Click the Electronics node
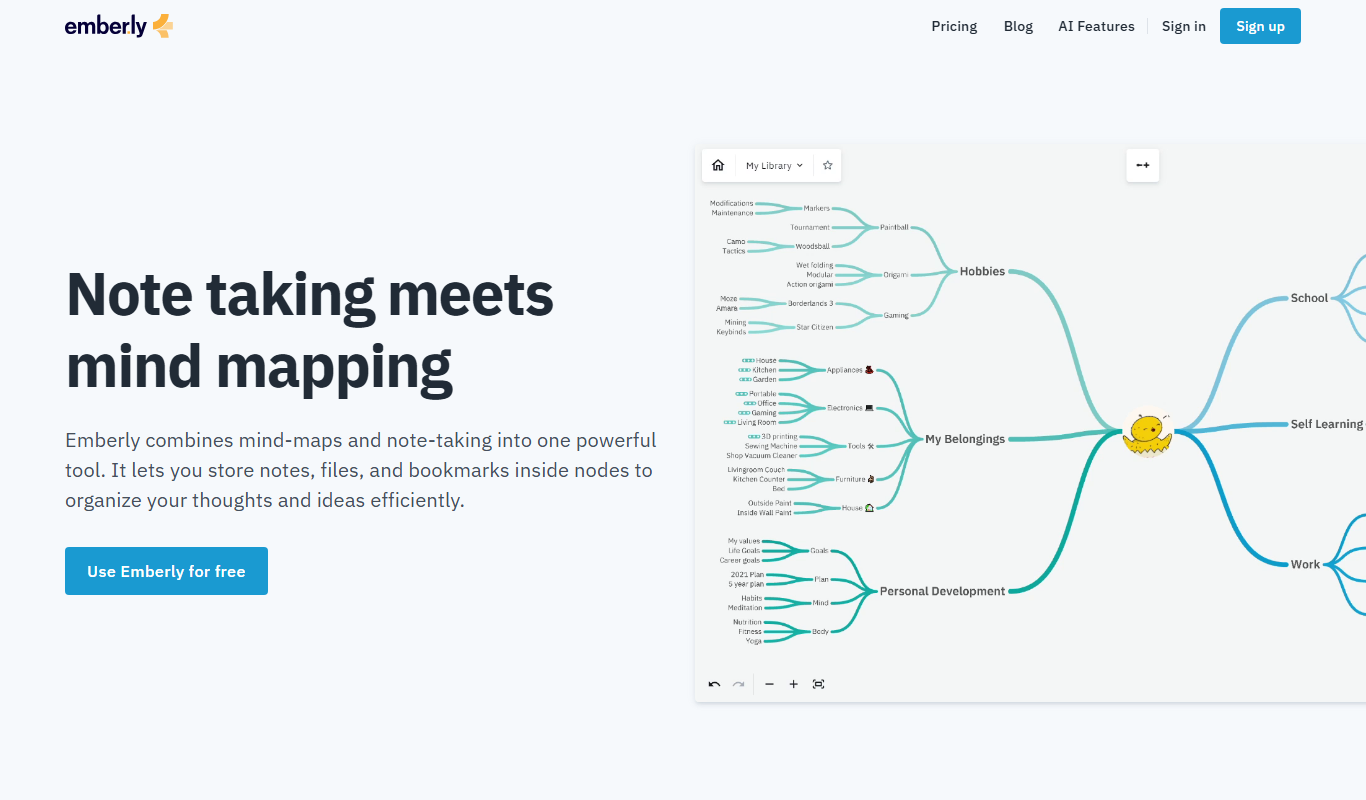Image resolution: width=1366 pixels, height=800 pixels. tap(850, 408)
